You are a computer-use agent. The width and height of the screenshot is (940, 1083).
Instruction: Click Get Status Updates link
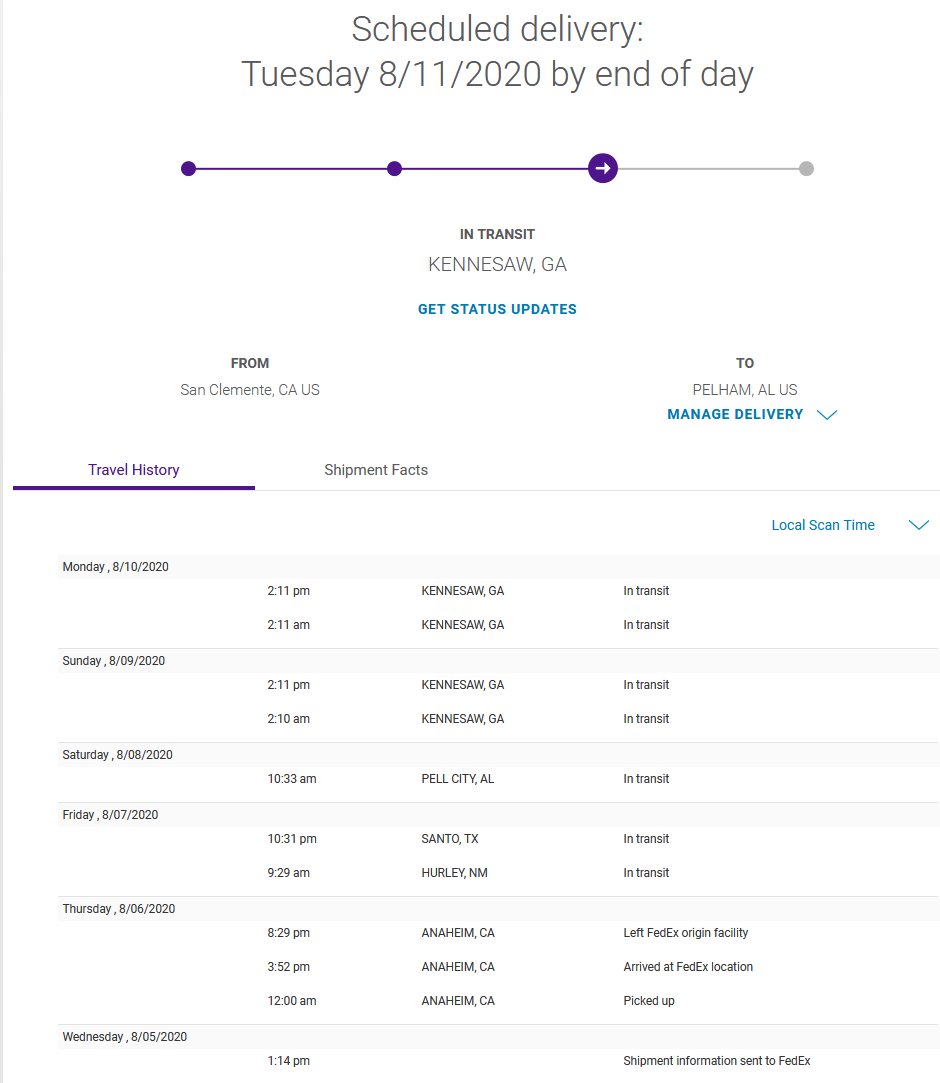click(497, 309)
